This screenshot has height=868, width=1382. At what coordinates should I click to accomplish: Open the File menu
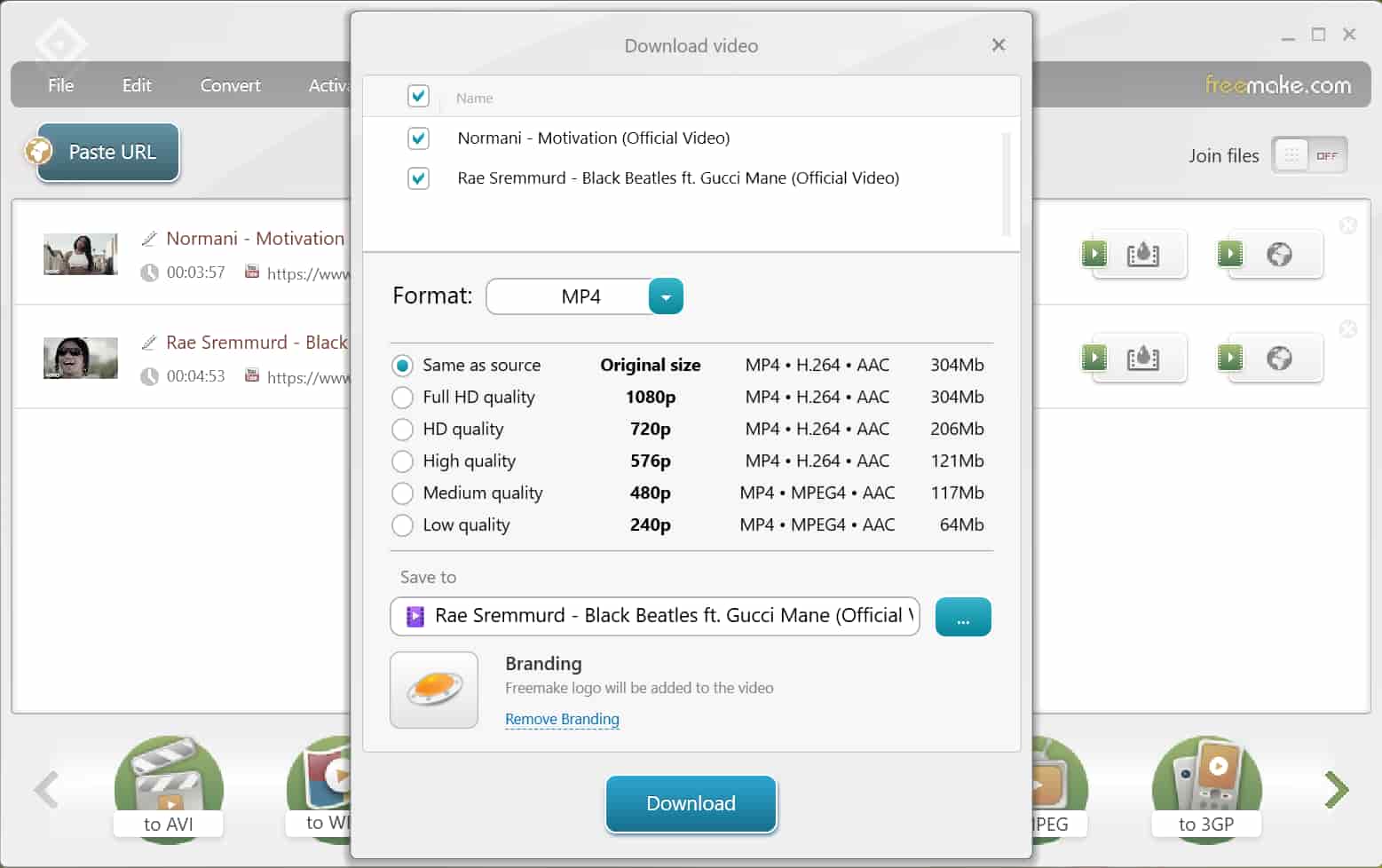59,85
